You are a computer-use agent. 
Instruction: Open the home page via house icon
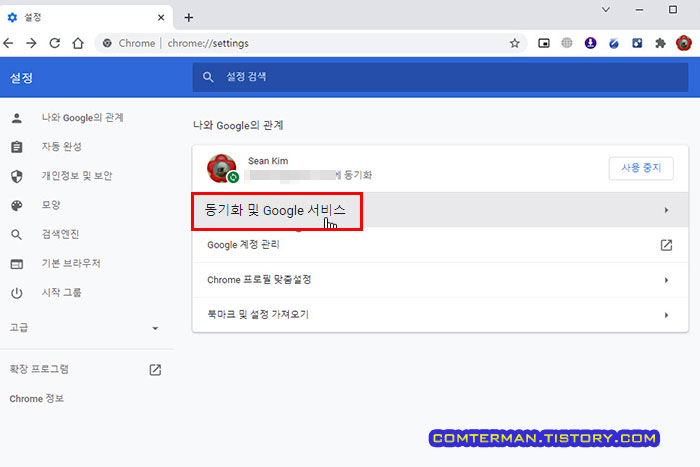coord(78,43)
